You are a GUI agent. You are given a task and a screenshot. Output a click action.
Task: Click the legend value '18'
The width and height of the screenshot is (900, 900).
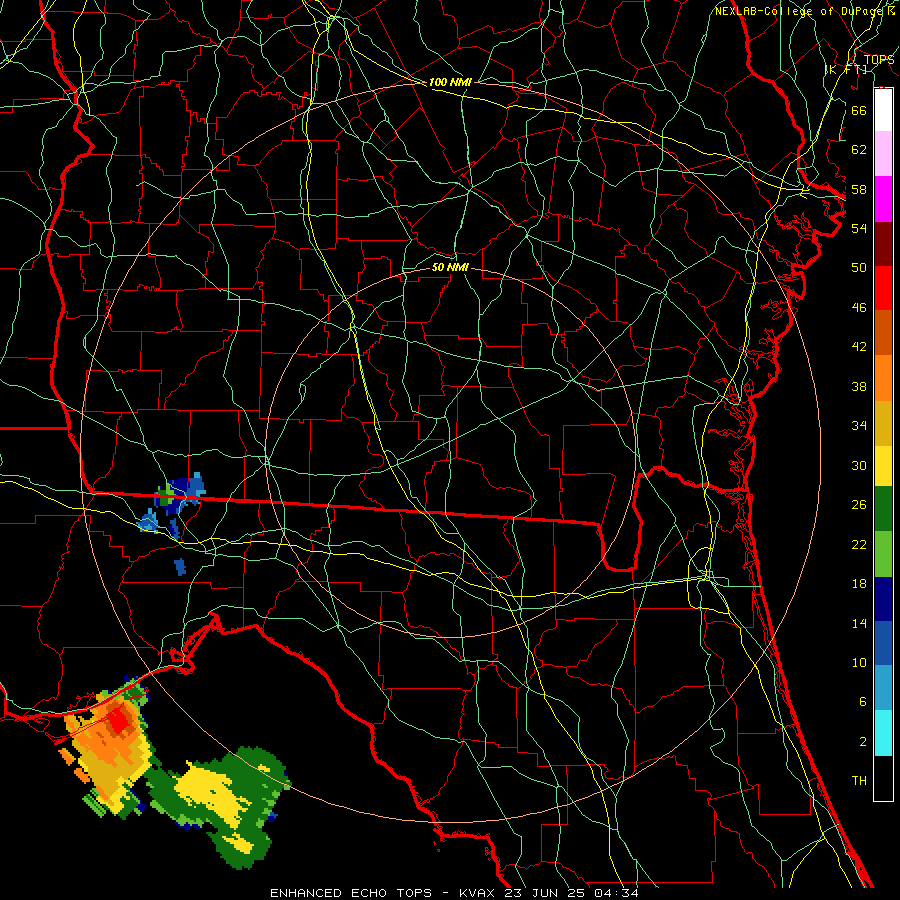(859, 584)
